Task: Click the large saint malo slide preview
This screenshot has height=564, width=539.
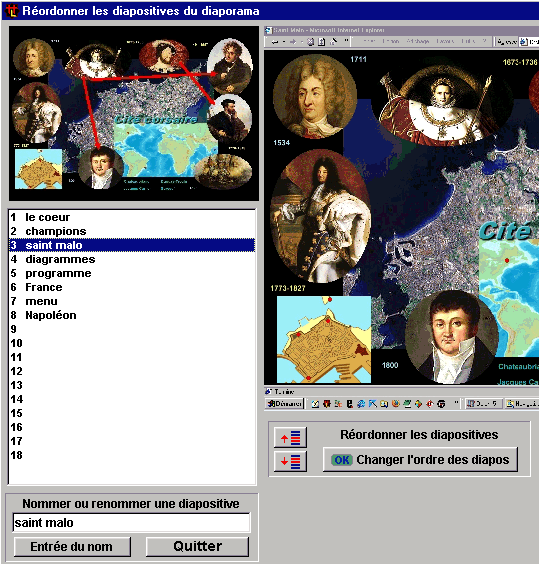Action: (401, 218)
